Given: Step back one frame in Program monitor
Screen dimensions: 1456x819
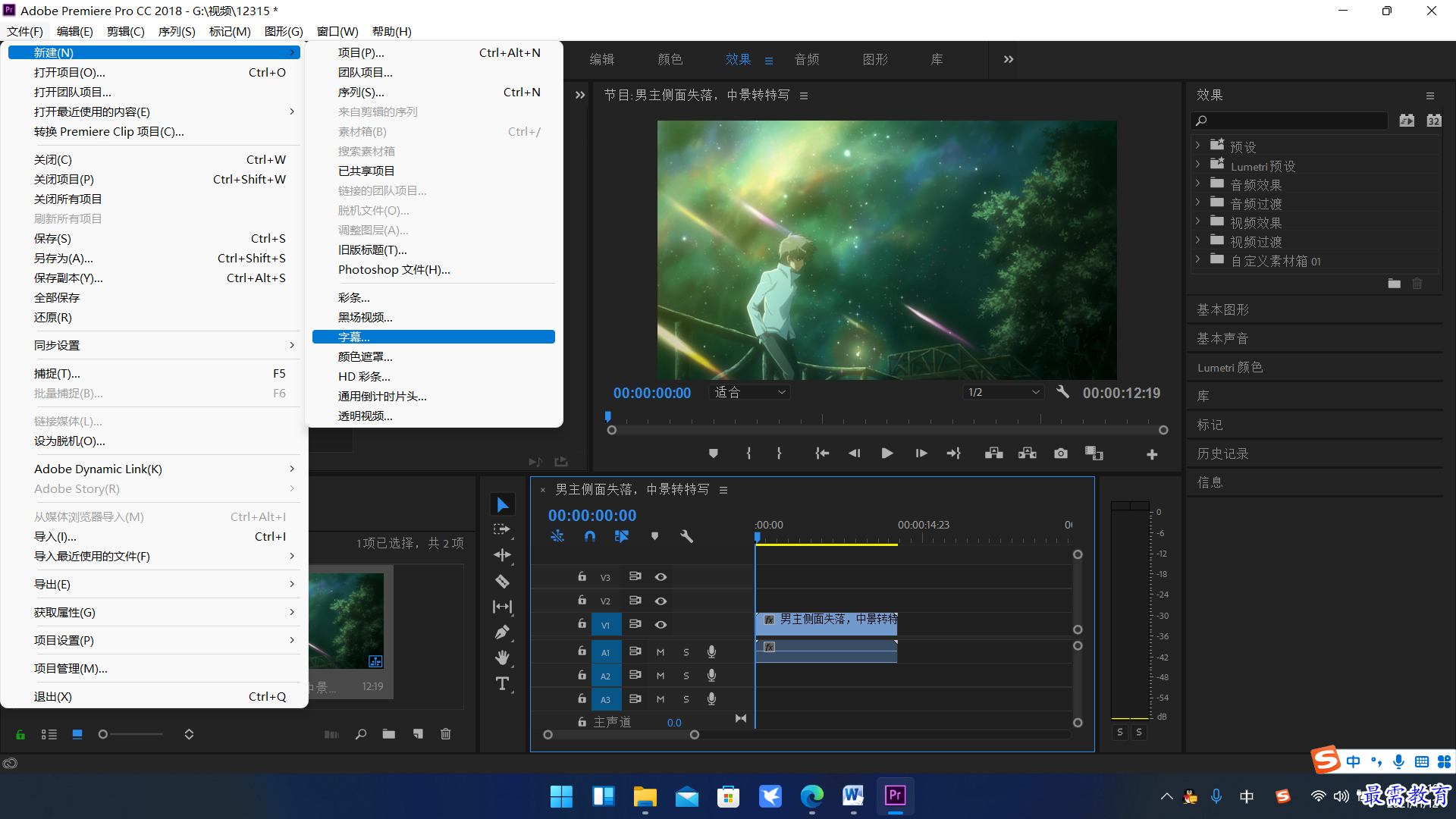Looking at the screenshot, I should 855,453.
